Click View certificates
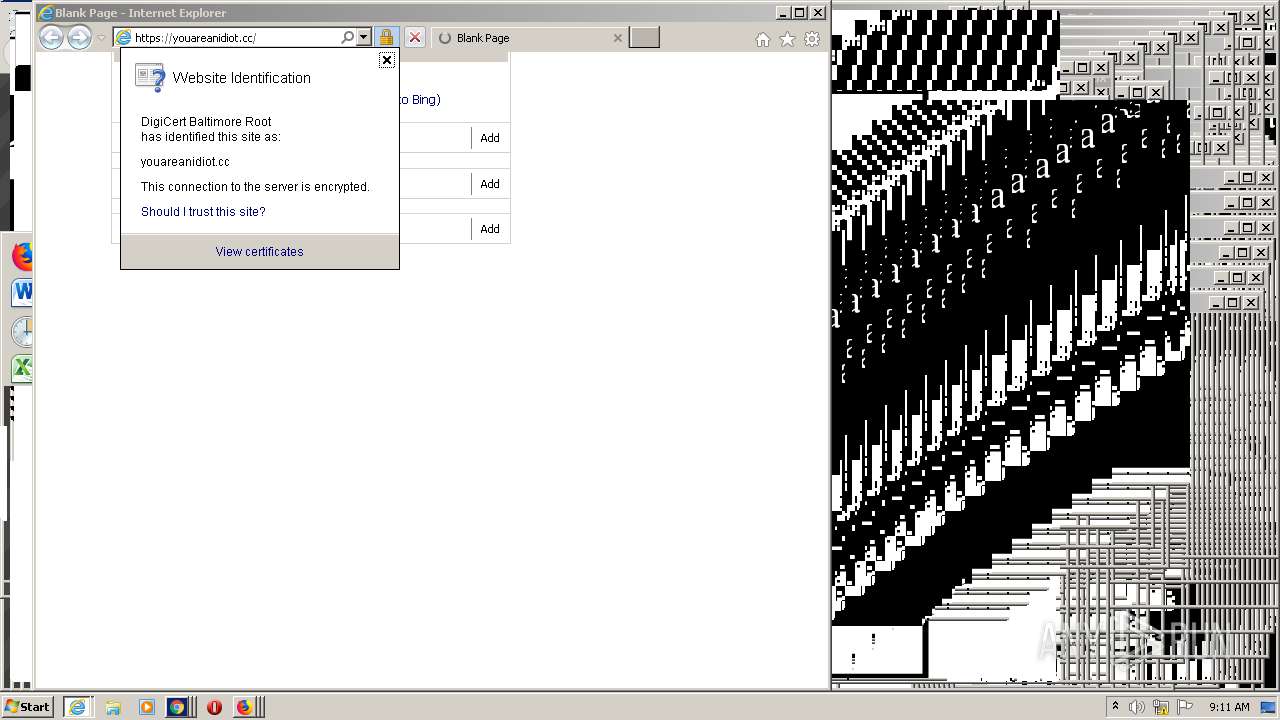 tap(259, 252)
